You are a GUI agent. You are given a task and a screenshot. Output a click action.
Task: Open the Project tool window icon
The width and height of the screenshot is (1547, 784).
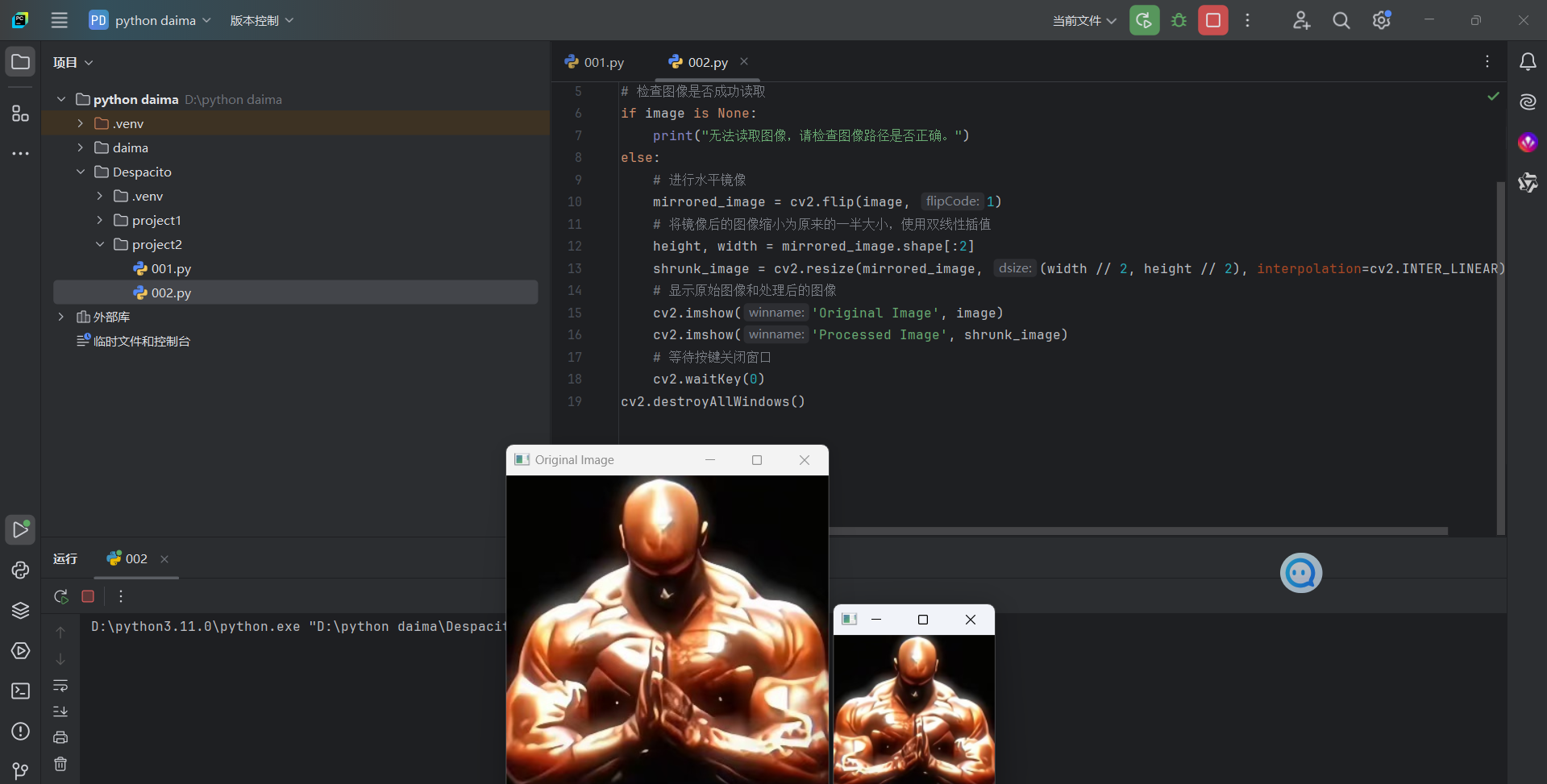(x=20, y=62)
